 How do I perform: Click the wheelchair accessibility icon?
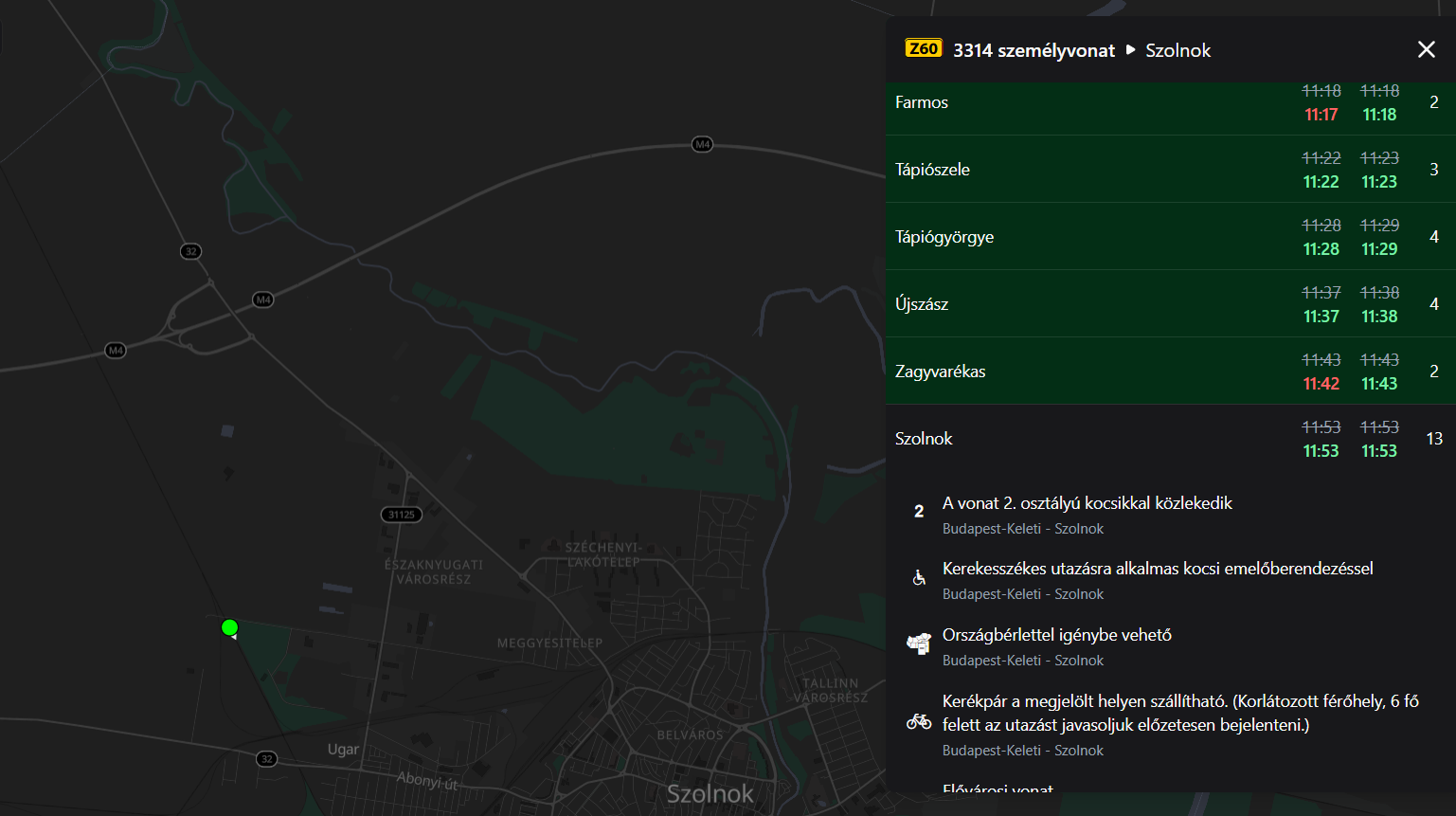tap(918, 578)
